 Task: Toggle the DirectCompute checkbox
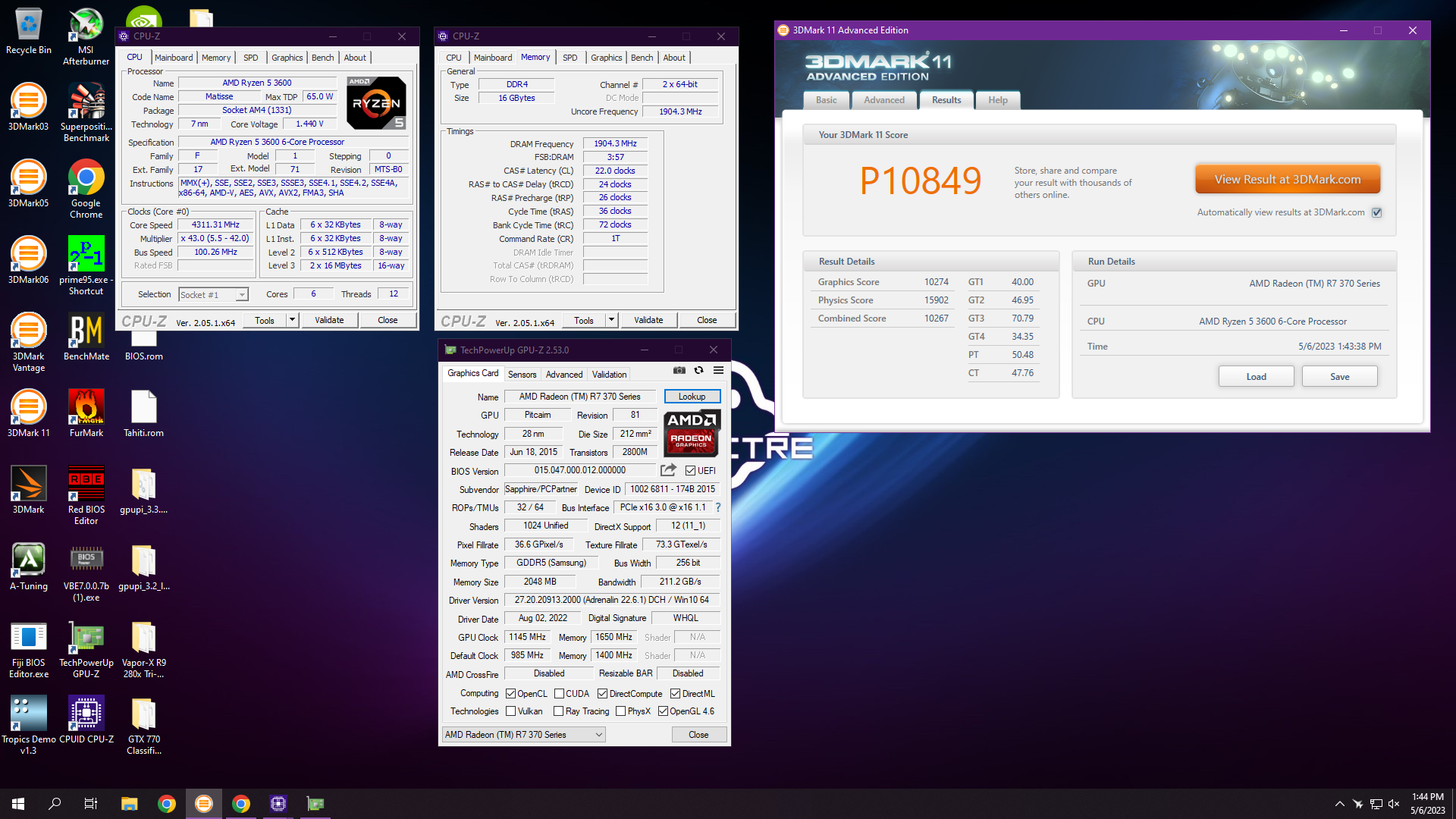pyautogui.click(x=602, y=693)
